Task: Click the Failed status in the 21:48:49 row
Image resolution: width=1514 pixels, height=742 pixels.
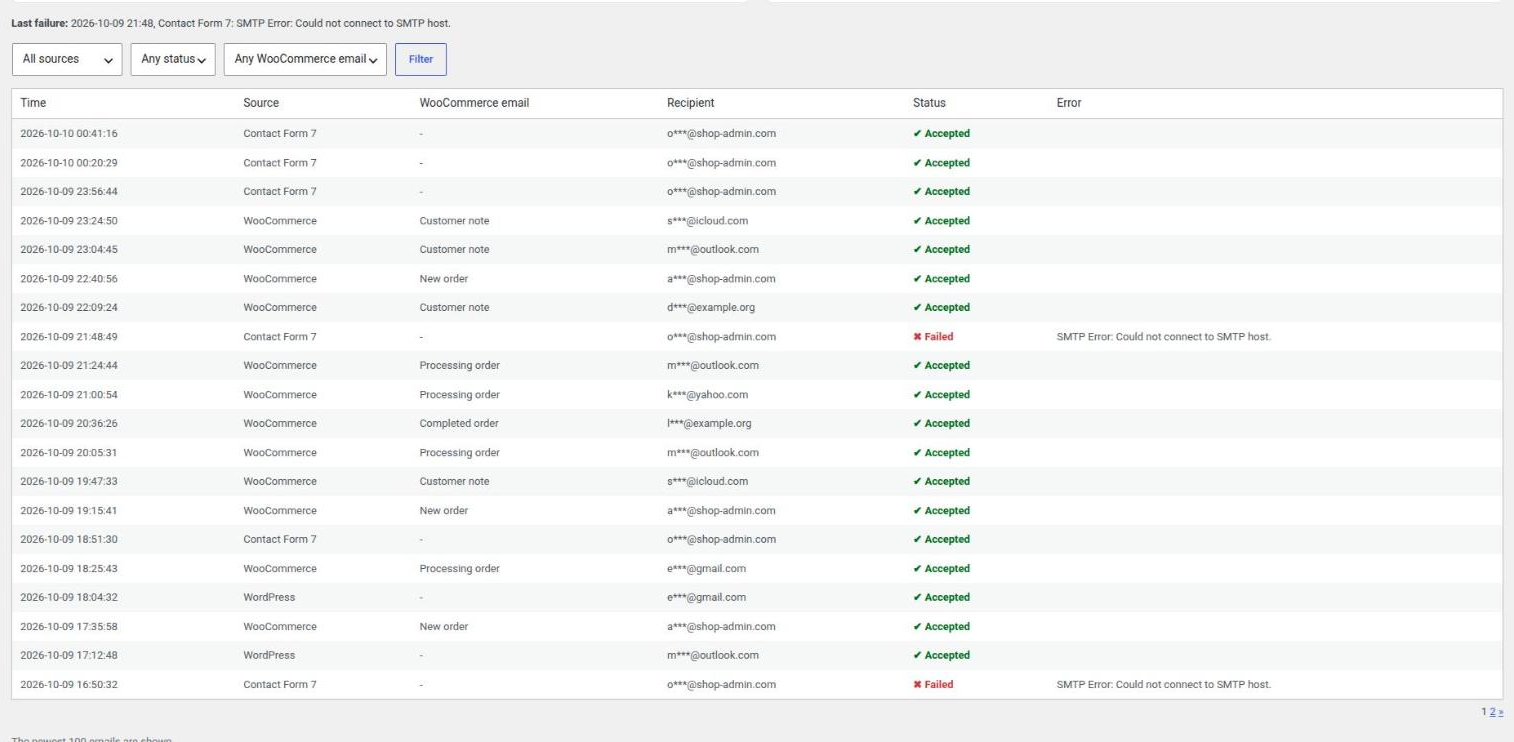Action: (x=933, y=336)
